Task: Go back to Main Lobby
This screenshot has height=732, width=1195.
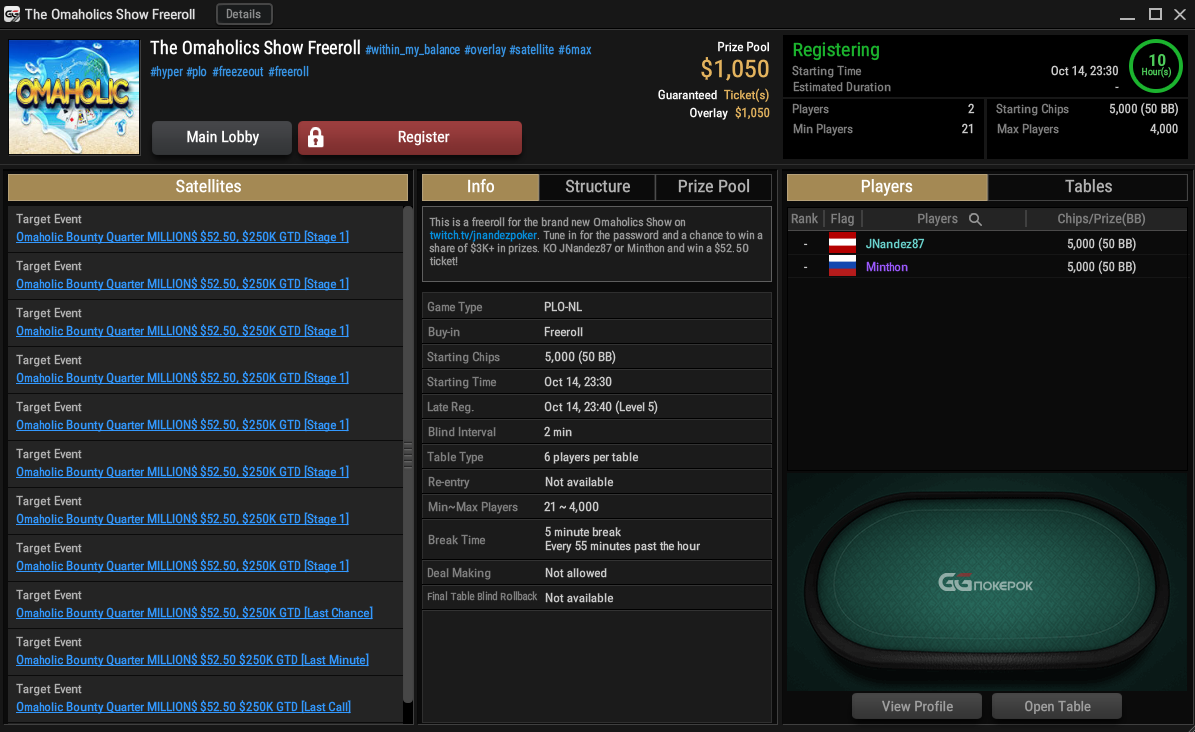Action: pyautogui.click(x=222, y=137)
